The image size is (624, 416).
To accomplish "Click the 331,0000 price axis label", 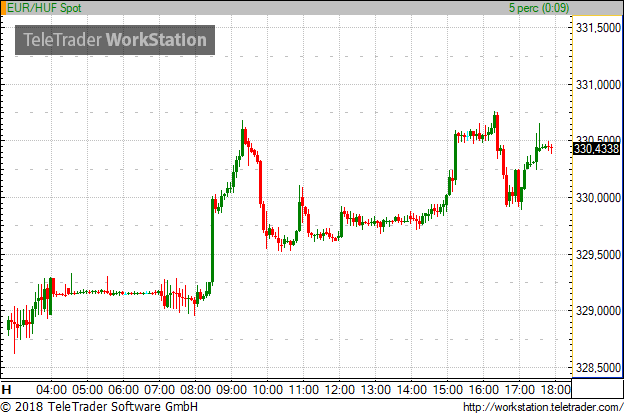I will coord(598,85).
